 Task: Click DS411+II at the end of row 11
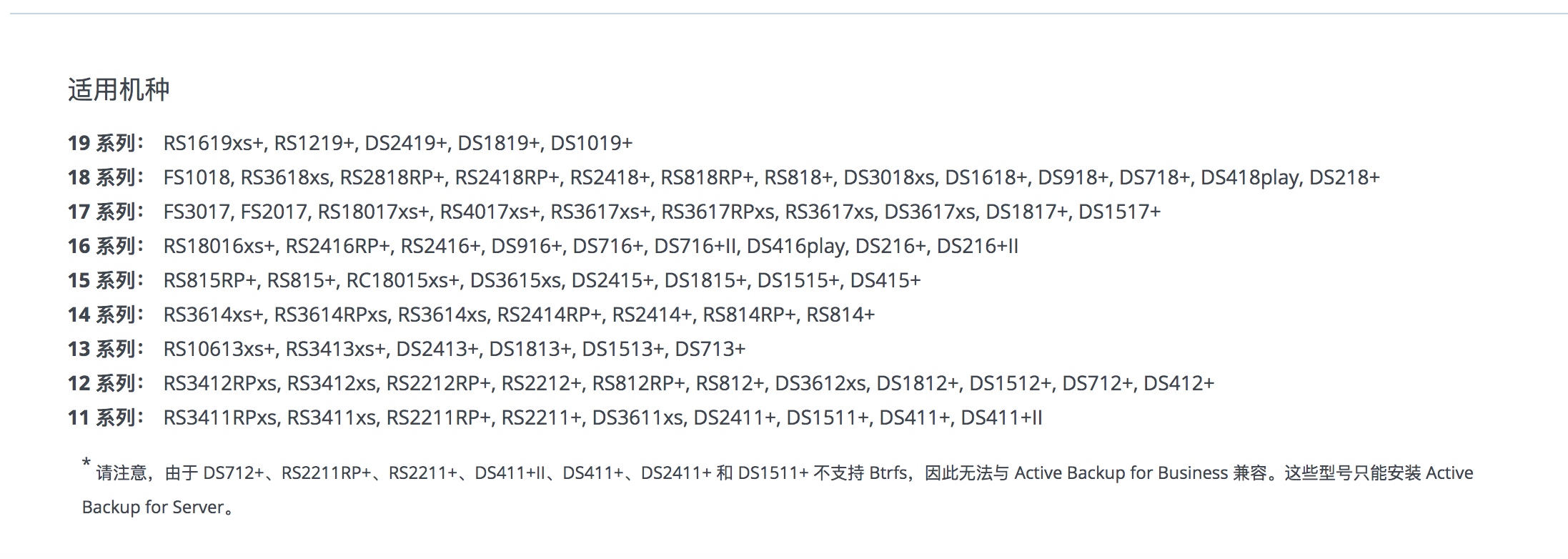(1001, 417)
